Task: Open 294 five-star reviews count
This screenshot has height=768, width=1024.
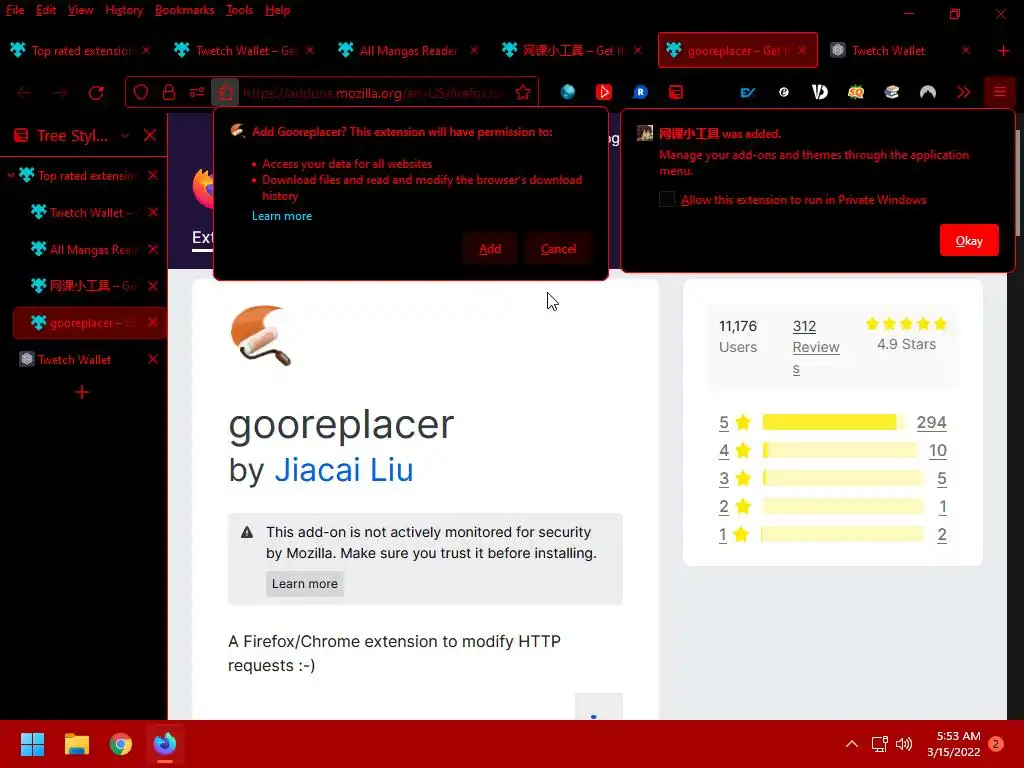Action: (931, 423)
